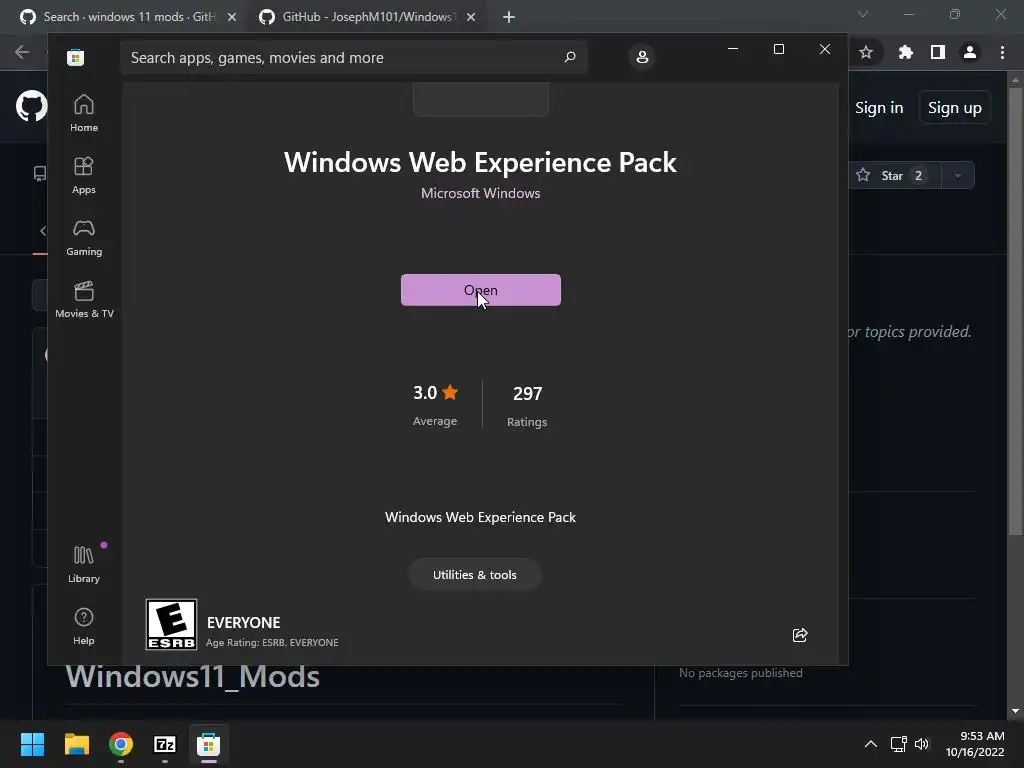Open the Windows Start menu
The height and width of the screenshot is (768, 1024).
32,744
